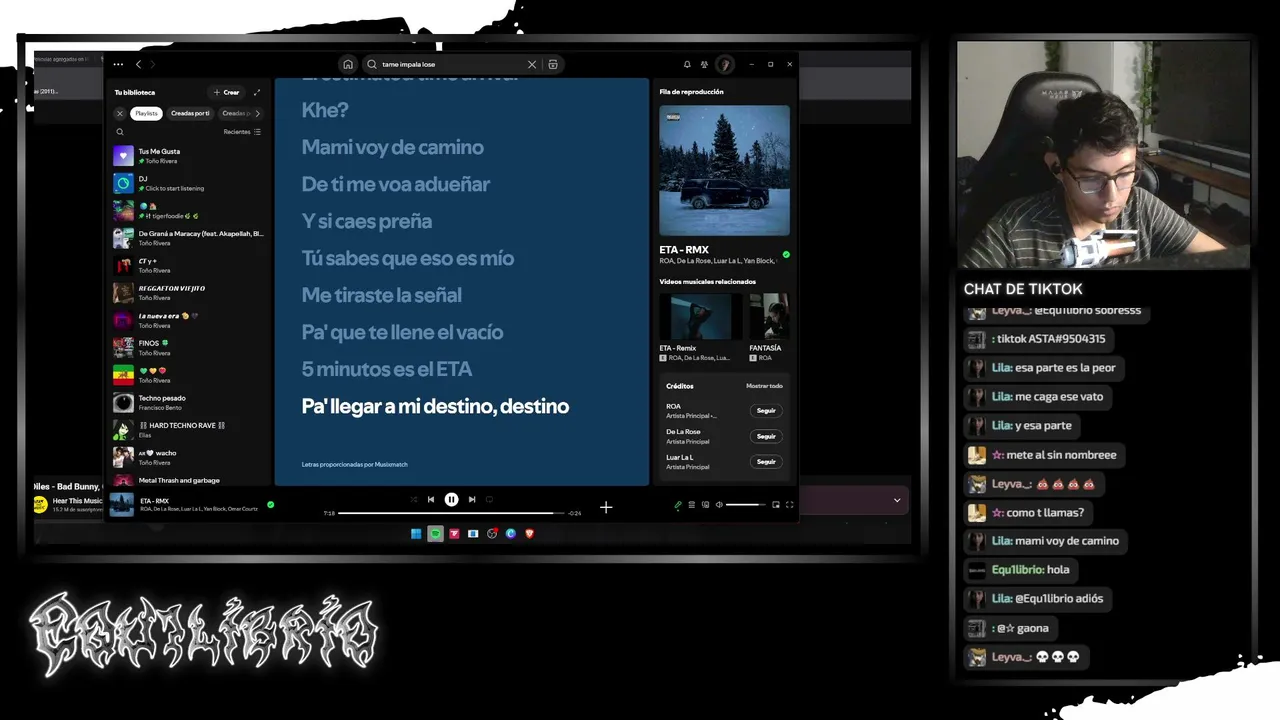The height and width of the screenshot is (720, 1280).
Task: Open the three-dots app menu
Action: 118,64
